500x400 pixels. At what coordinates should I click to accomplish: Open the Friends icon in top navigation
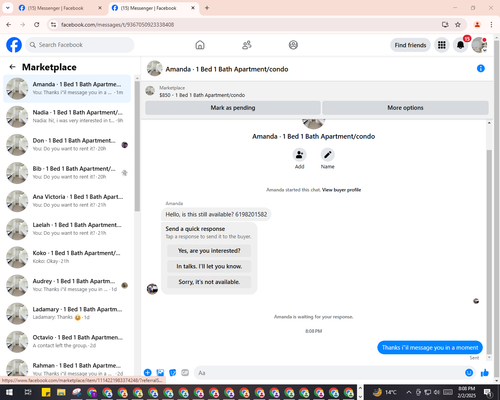point(247,45)
